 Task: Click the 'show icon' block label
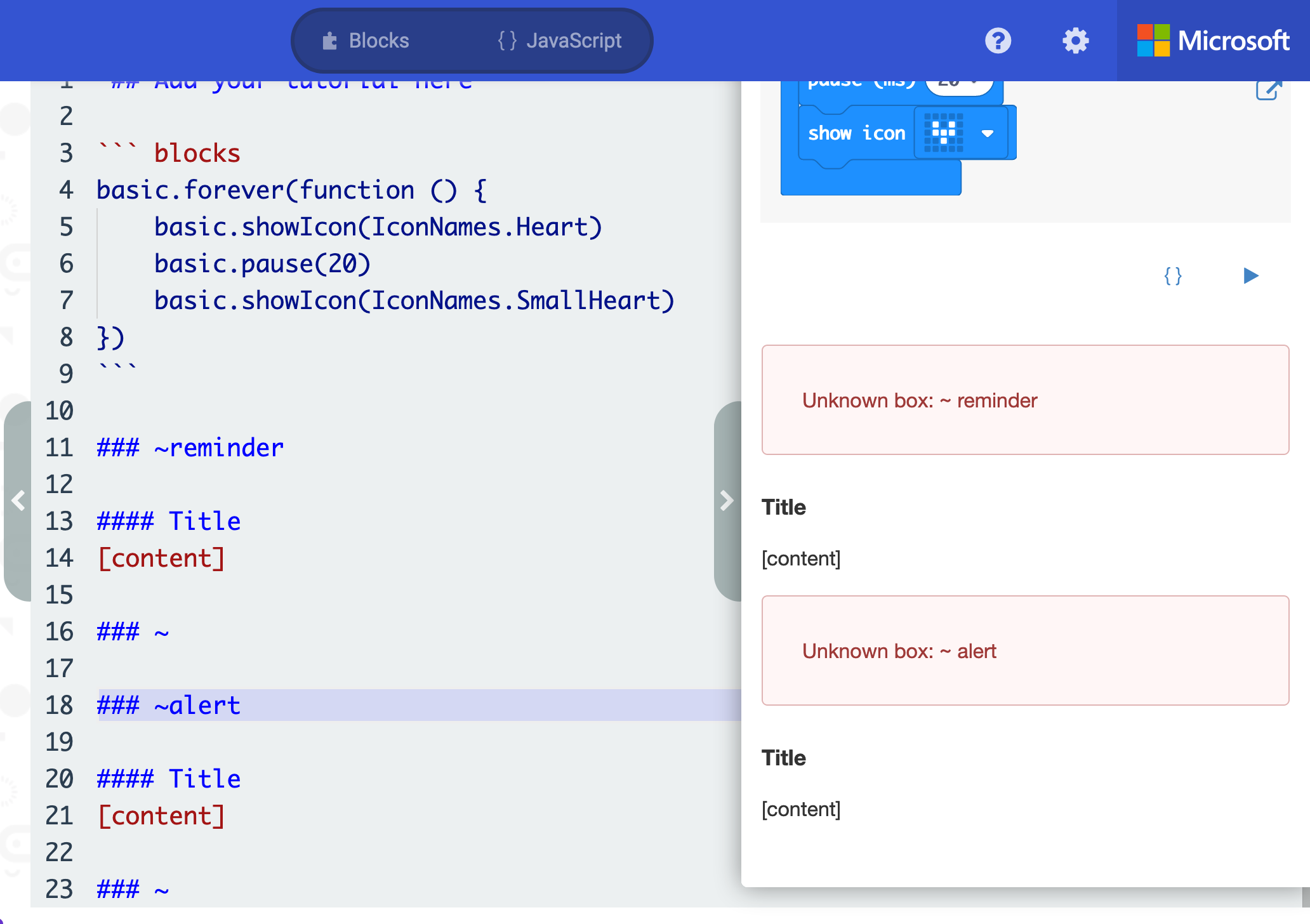pyautogui.click(x=856, y=133)
